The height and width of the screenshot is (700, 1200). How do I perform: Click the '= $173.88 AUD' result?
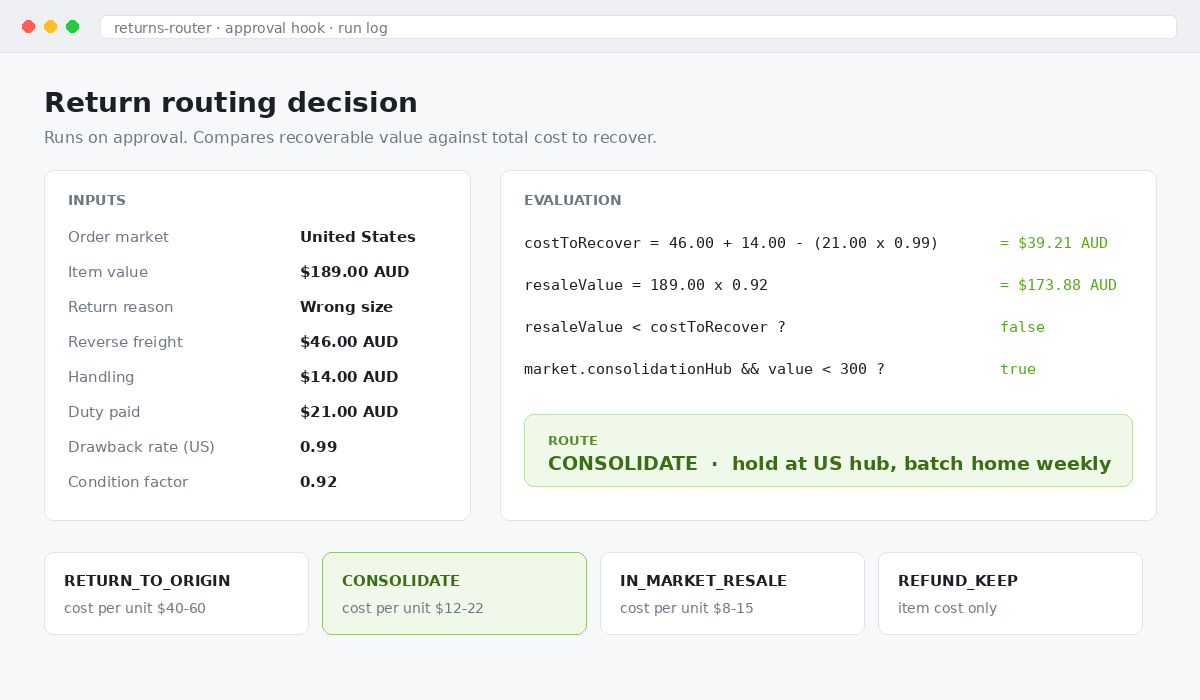tap(1058, 285)
